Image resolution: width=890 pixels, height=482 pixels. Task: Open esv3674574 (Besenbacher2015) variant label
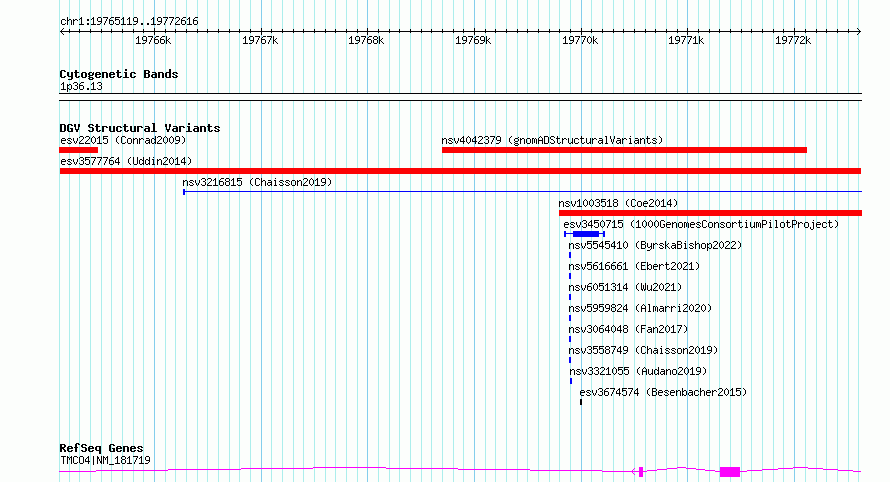click(x=663, y=392)
